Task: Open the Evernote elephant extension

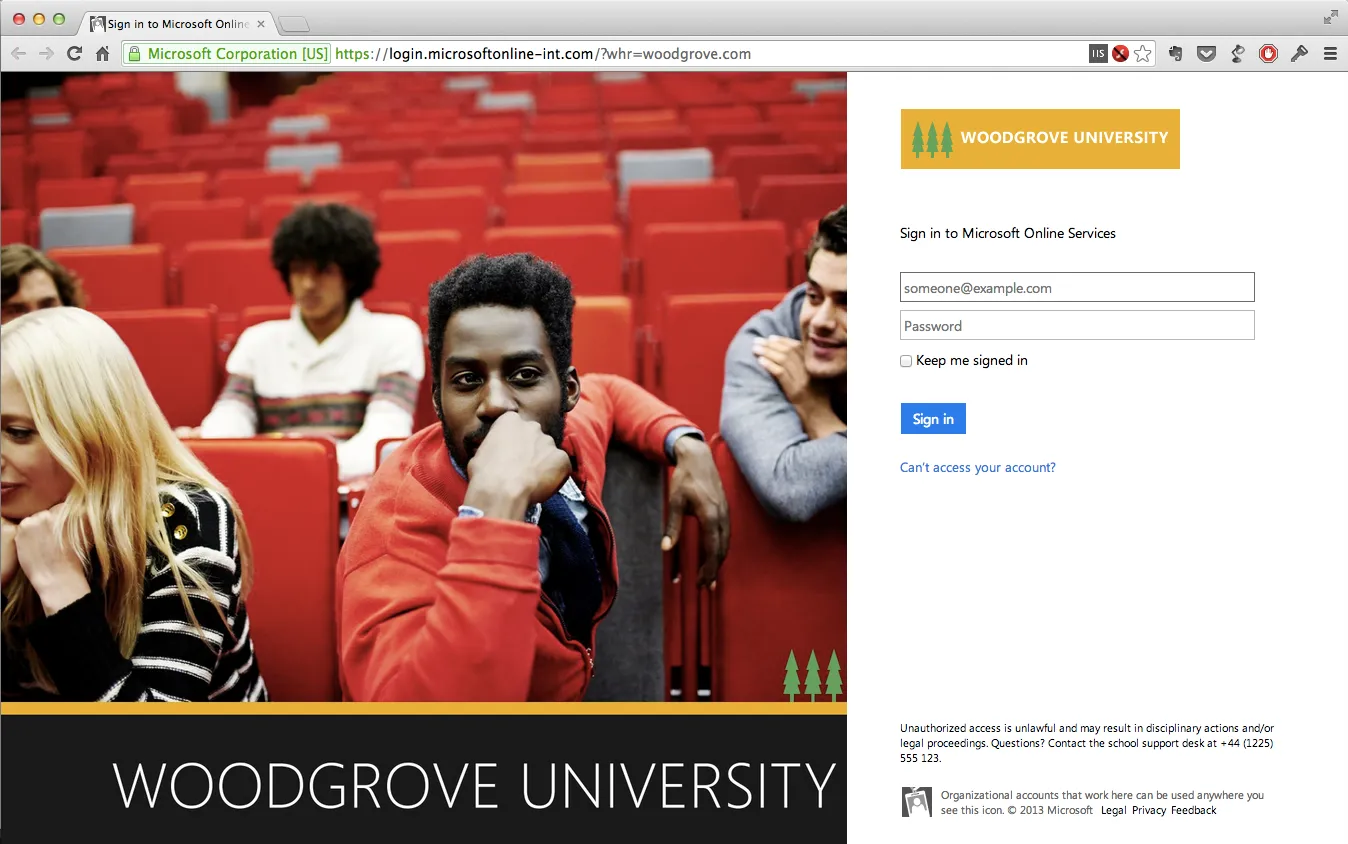Action: [x=1176, y=54]
